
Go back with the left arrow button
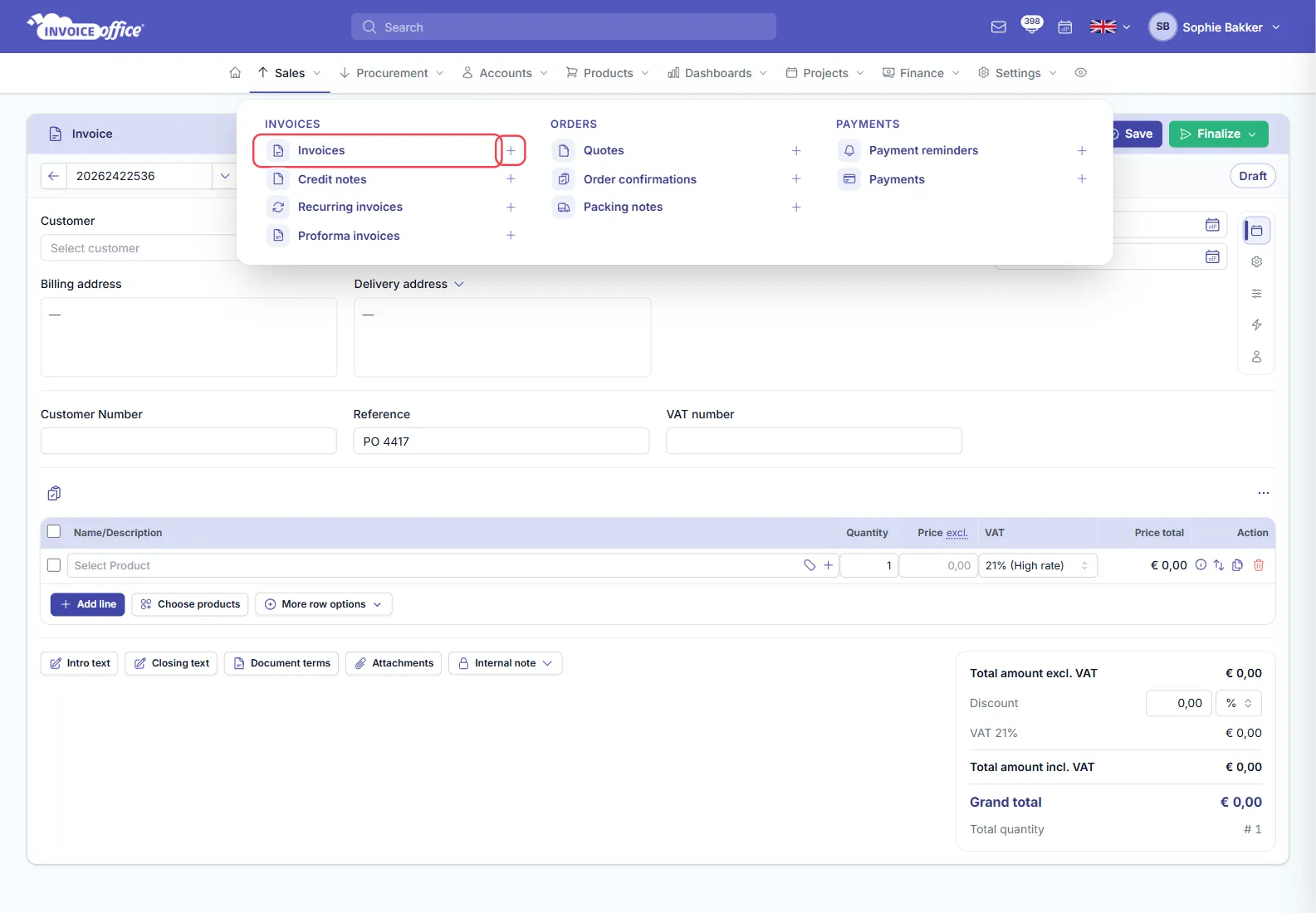pos(54,176)
